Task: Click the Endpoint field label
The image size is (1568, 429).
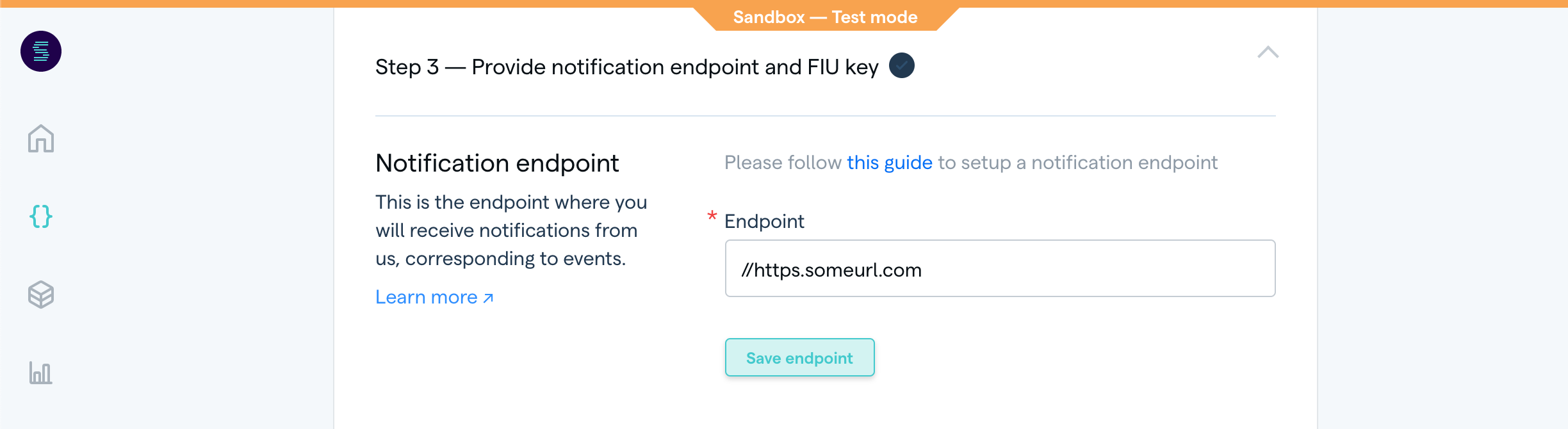Action: coord(764,222)
